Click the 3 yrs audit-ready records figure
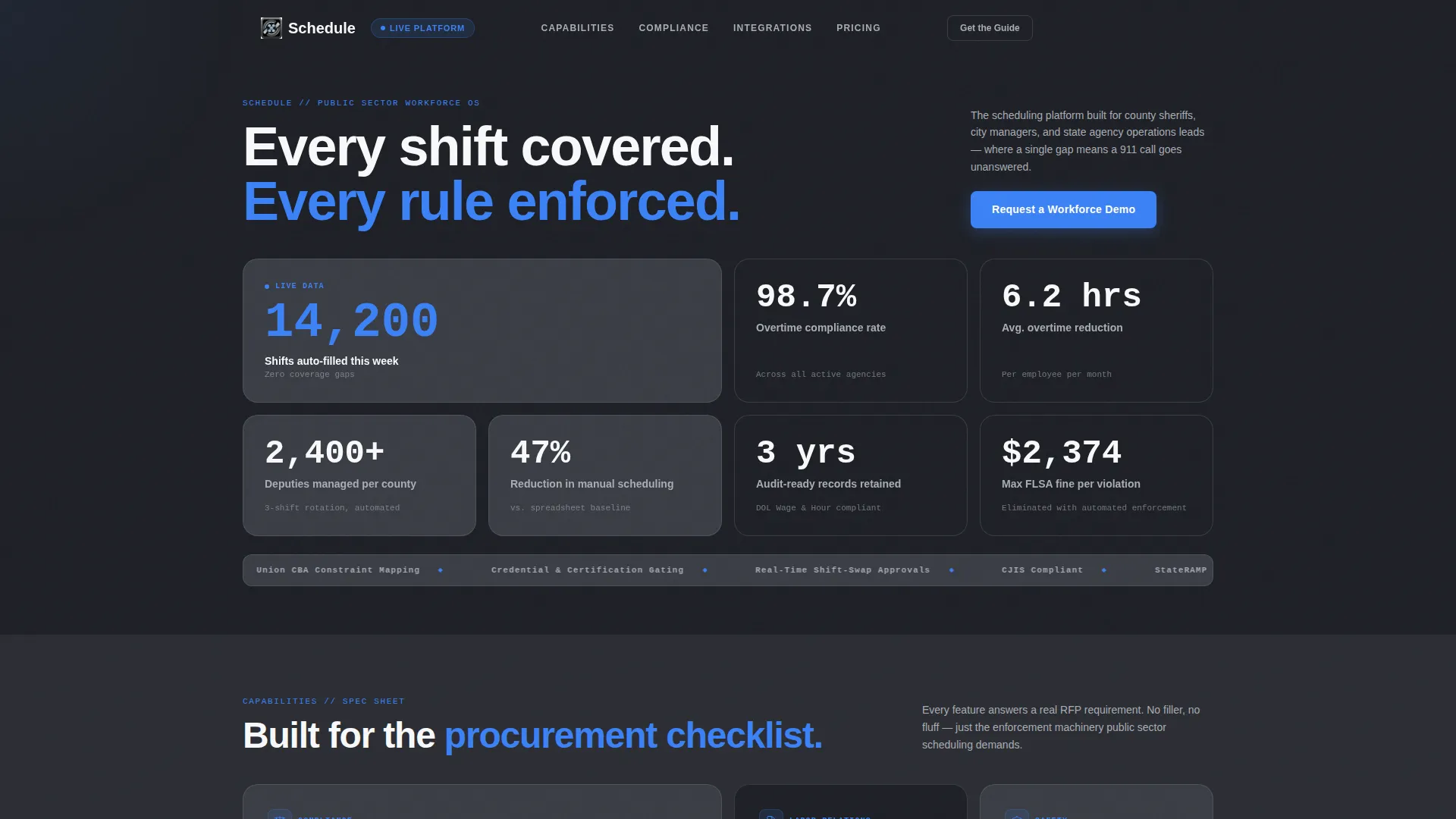This screenshot has height=819, width=1456. tap(805, 453)
